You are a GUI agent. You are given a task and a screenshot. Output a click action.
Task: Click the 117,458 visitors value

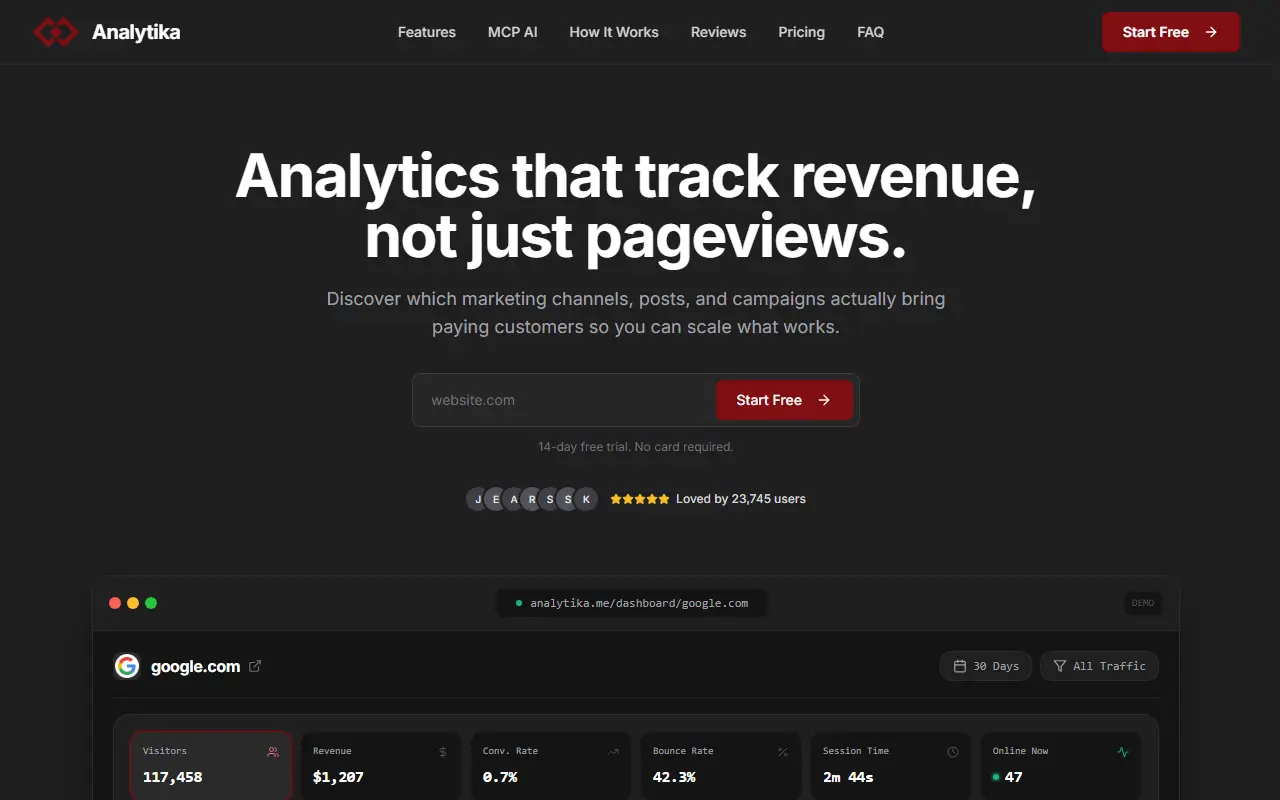(x=173, y=777)
